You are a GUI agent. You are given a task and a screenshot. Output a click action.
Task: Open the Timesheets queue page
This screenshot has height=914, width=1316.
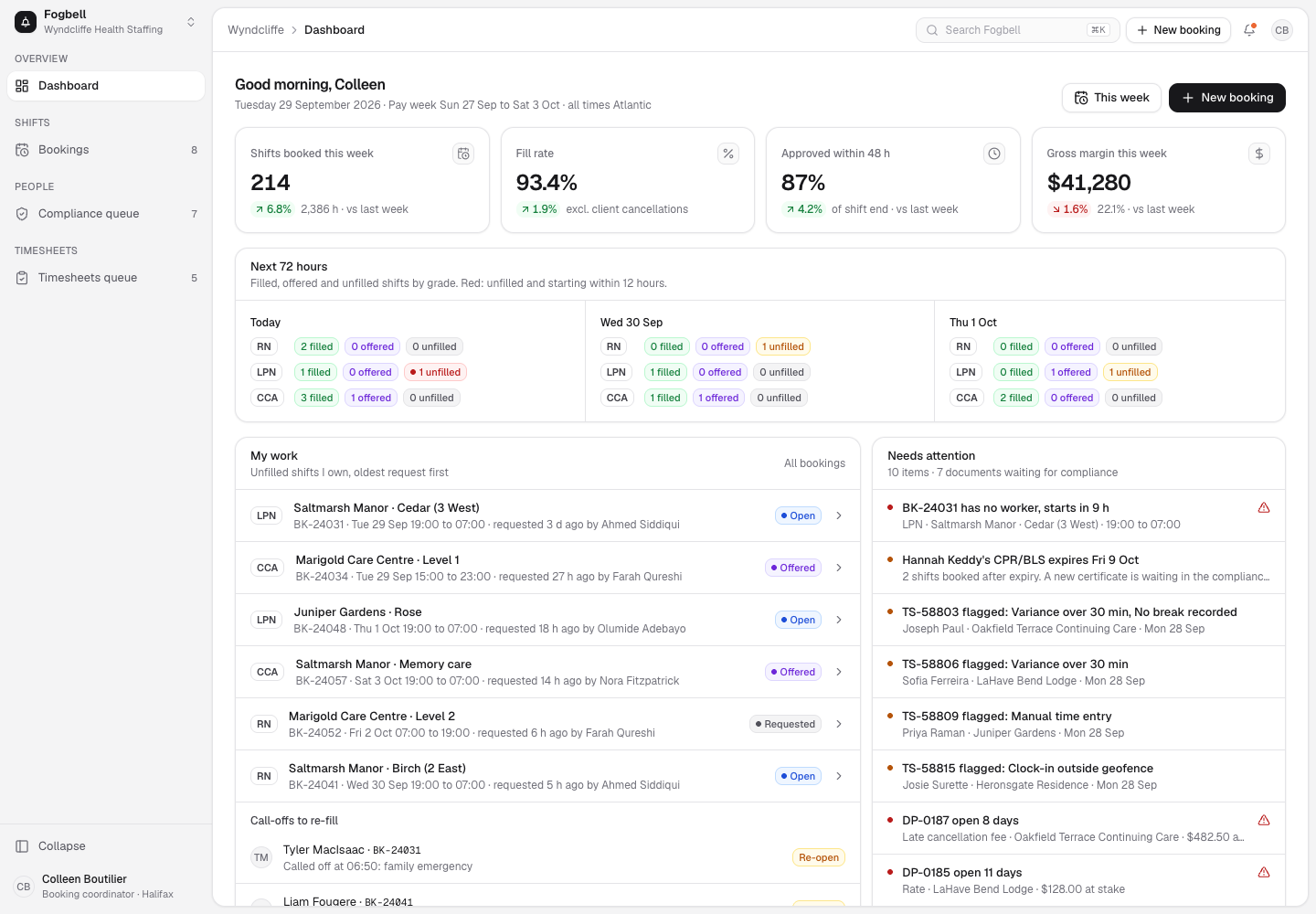[x=106, y=278]
